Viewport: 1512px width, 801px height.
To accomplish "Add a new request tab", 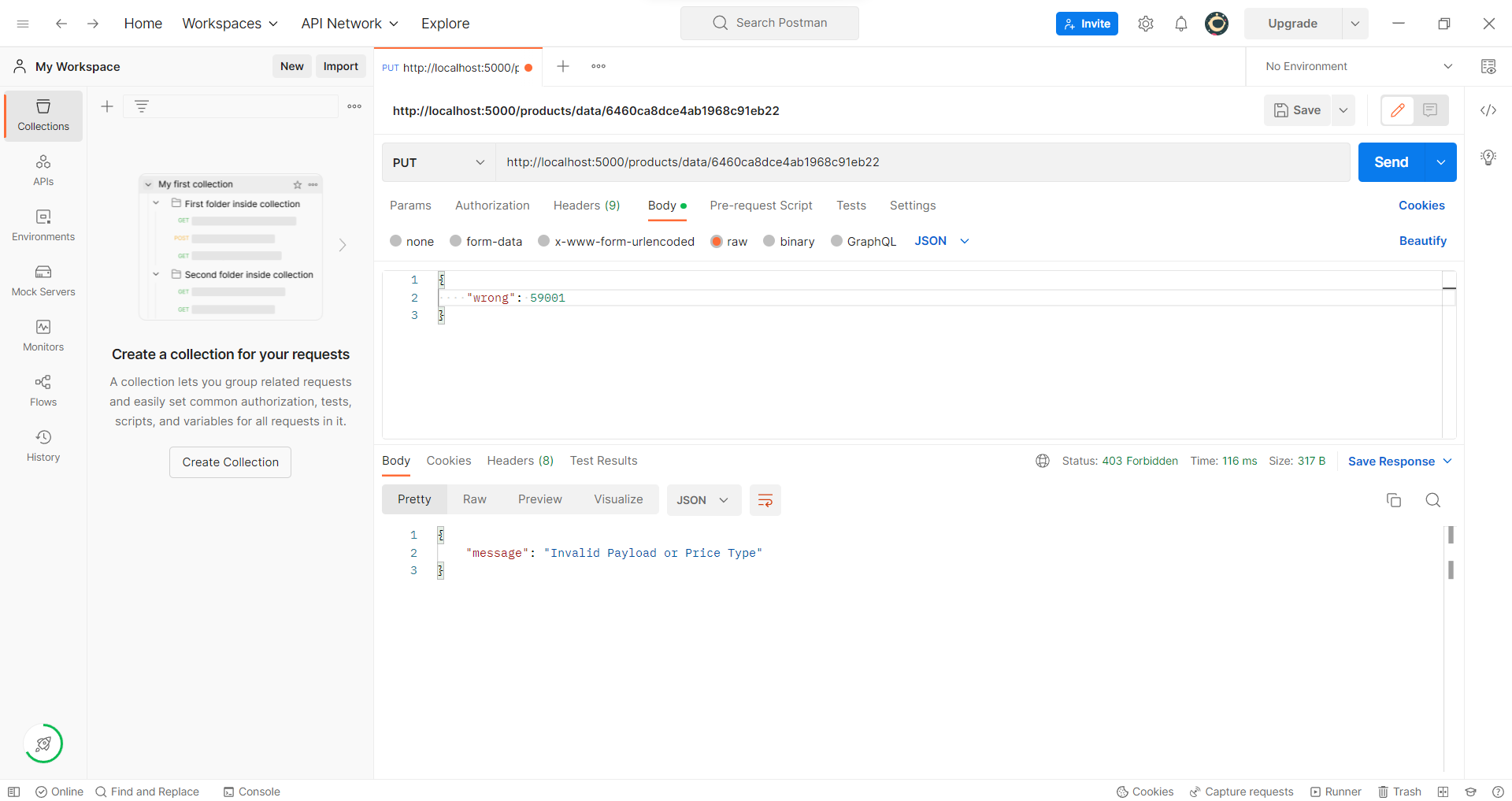I will (x=563, y=66).
